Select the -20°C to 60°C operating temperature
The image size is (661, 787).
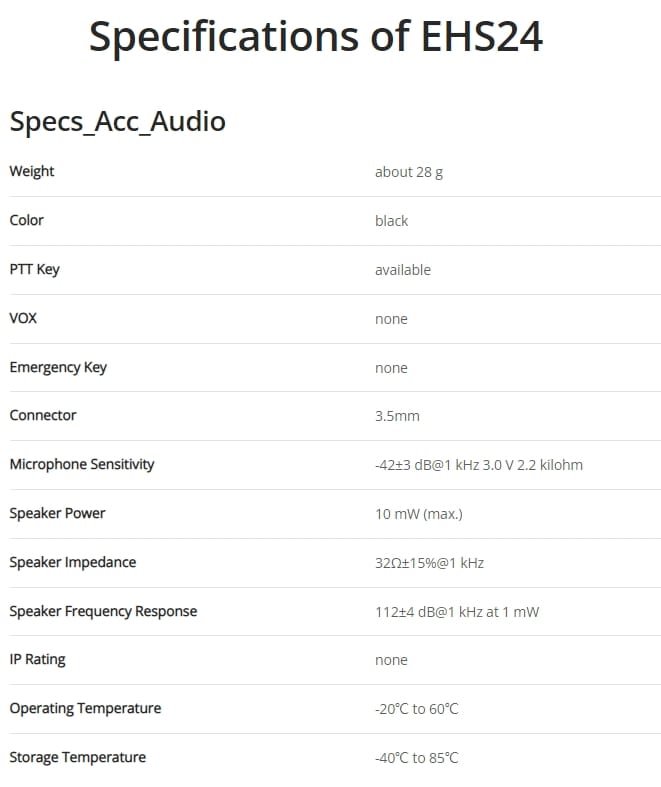(417, 709)
